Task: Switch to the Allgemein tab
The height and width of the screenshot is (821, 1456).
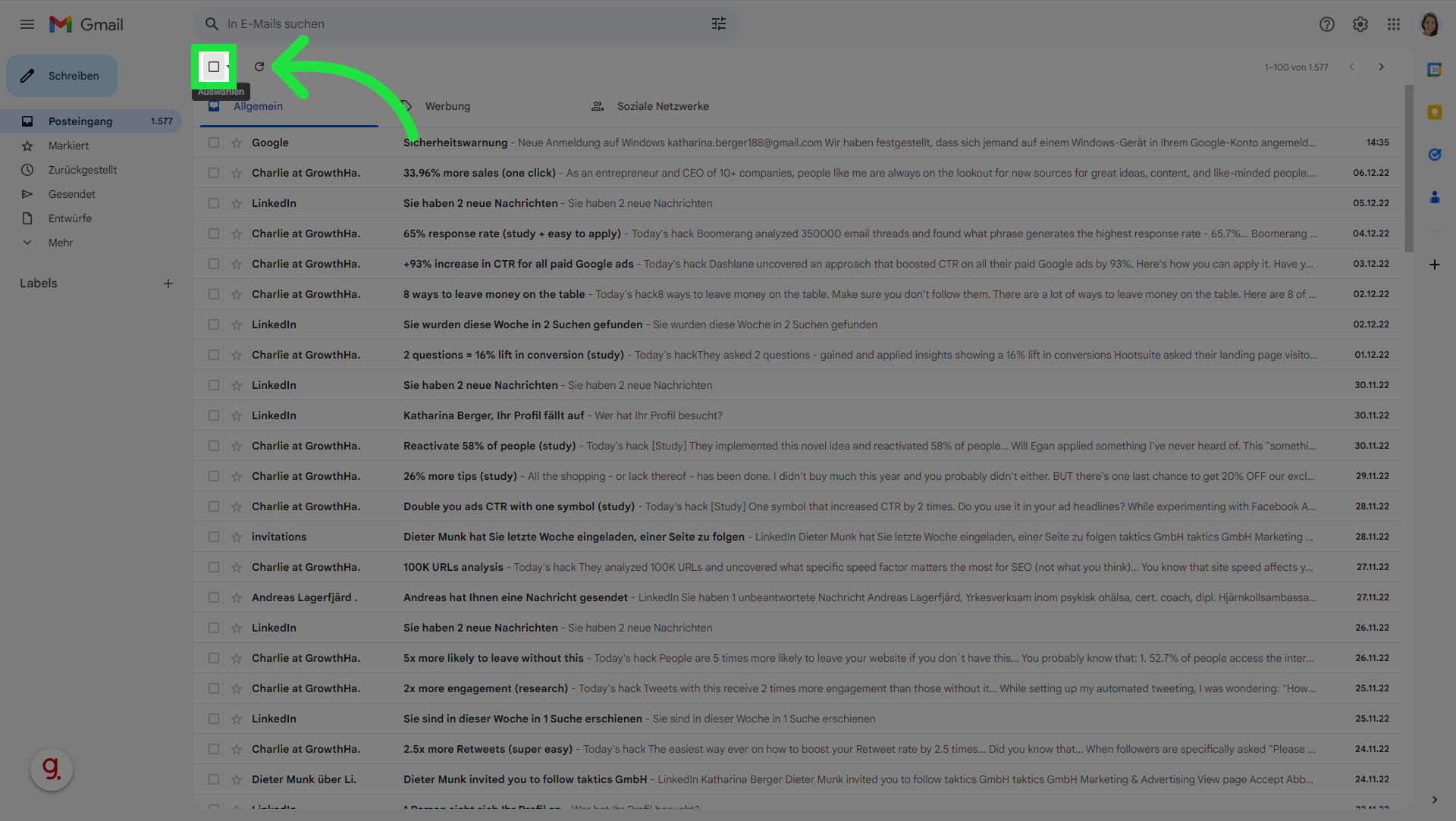Action: coord(289,106)
